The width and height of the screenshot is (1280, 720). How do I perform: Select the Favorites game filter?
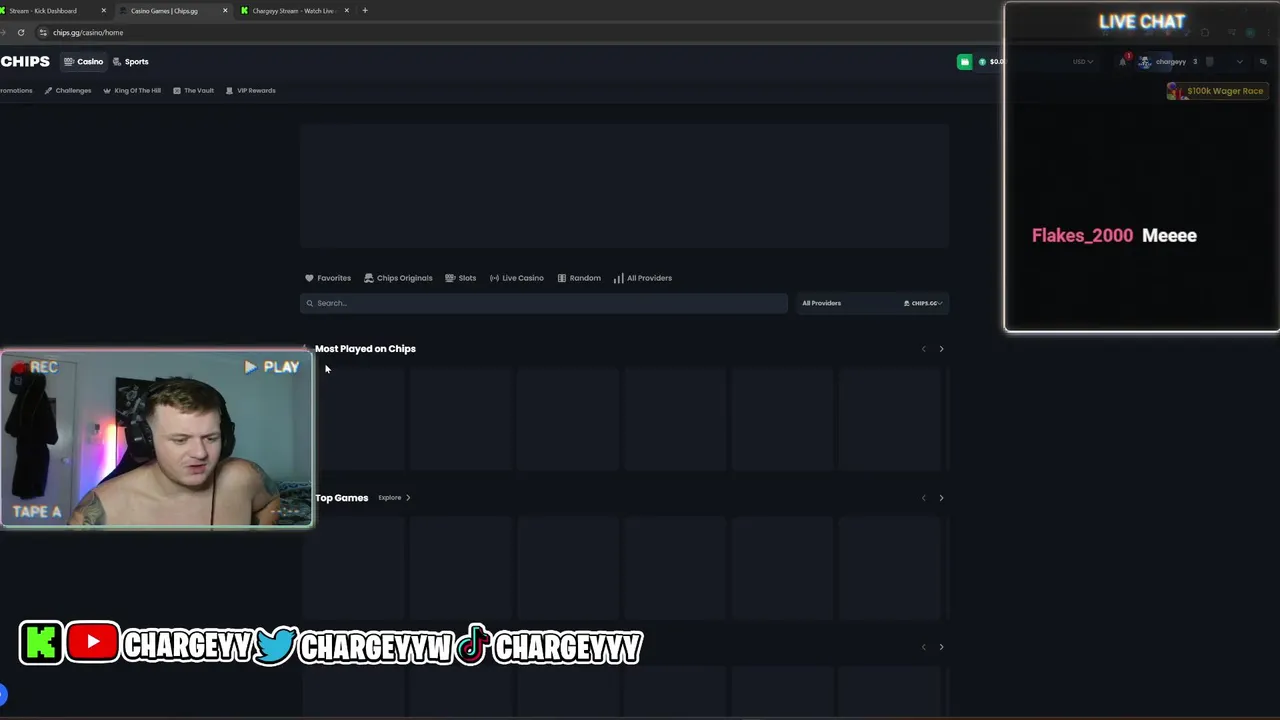tap(328, 278)
